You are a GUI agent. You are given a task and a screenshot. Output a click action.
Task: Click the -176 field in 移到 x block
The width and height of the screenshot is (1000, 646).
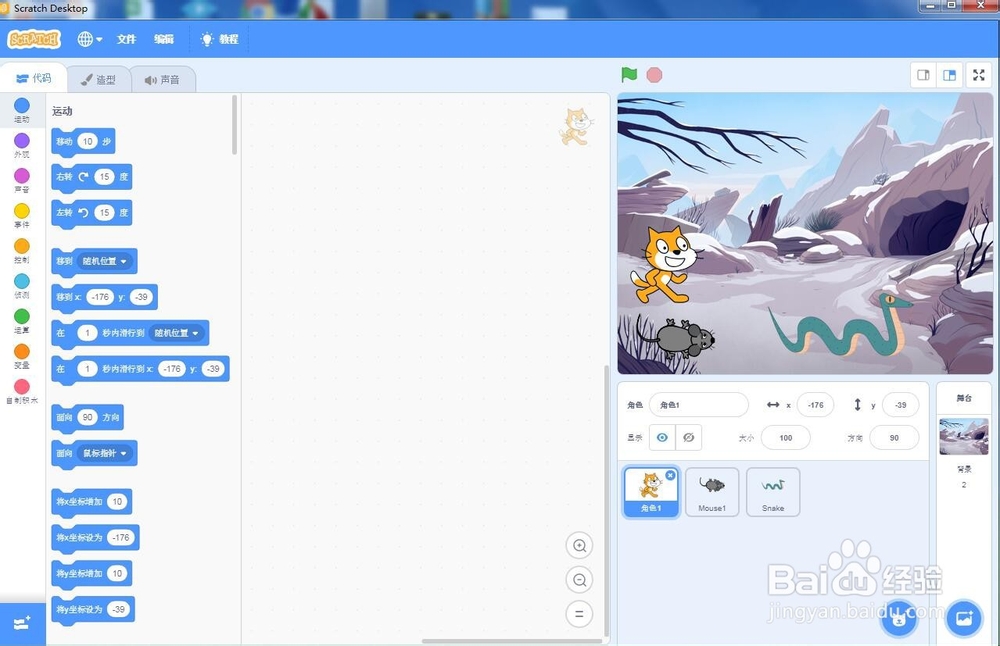click(x=100, y=297)
